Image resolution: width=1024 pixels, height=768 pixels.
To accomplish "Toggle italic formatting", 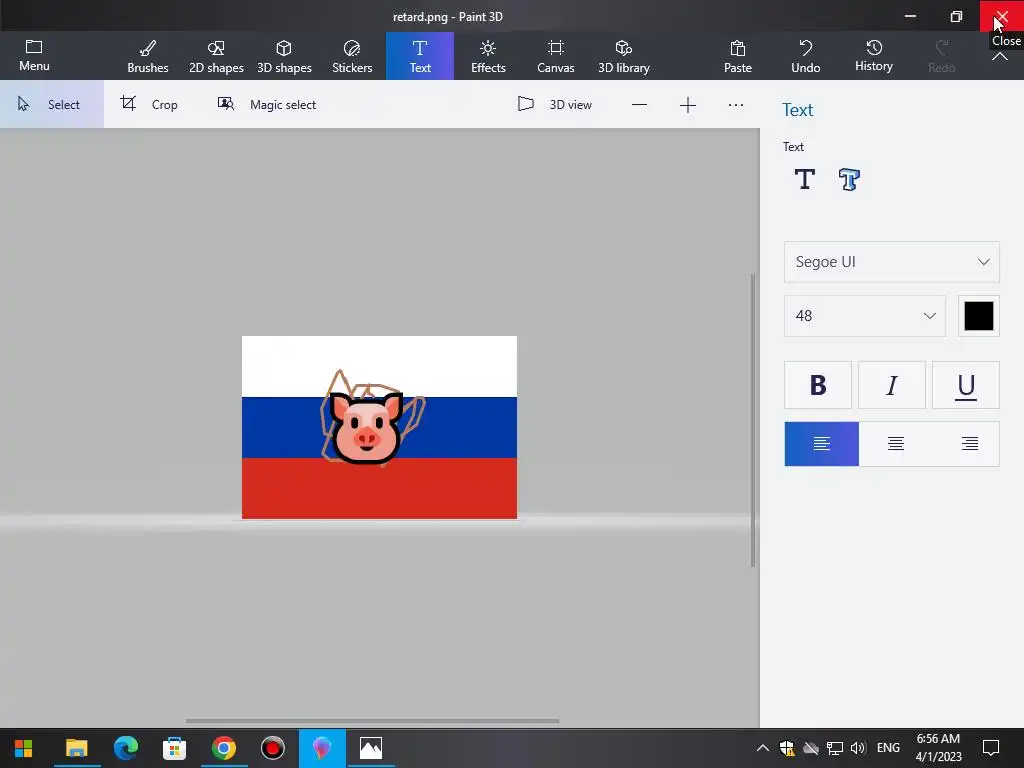I will click(891, 385).
